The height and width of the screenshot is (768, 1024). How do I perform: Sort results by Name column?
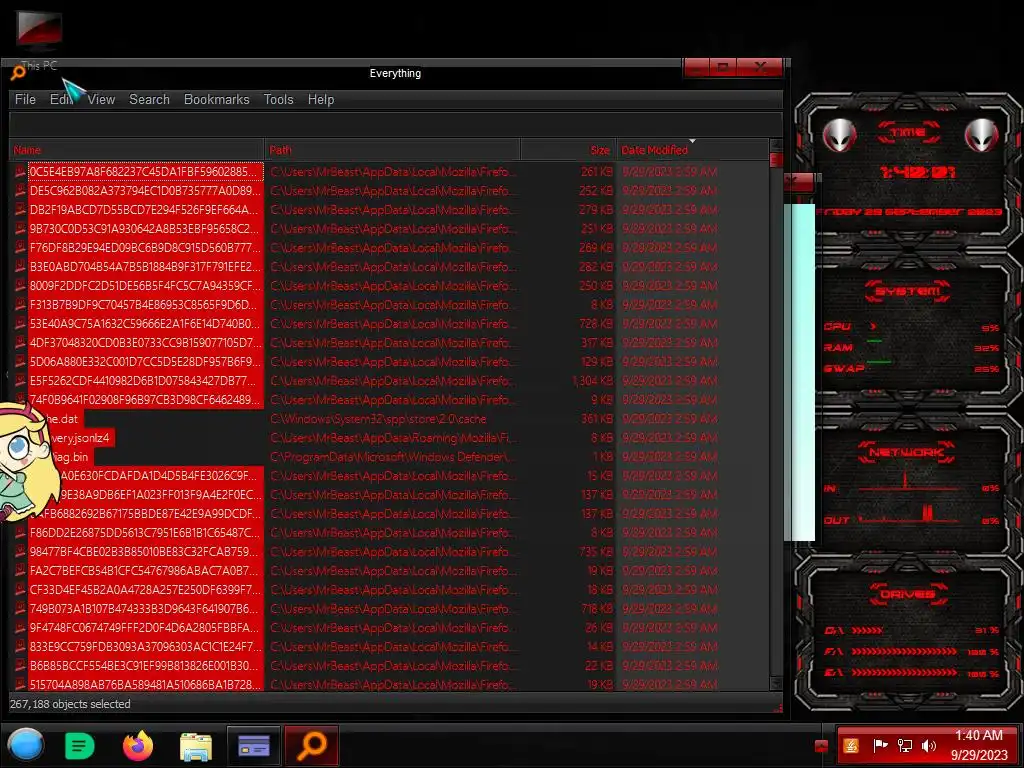(136, 150)
